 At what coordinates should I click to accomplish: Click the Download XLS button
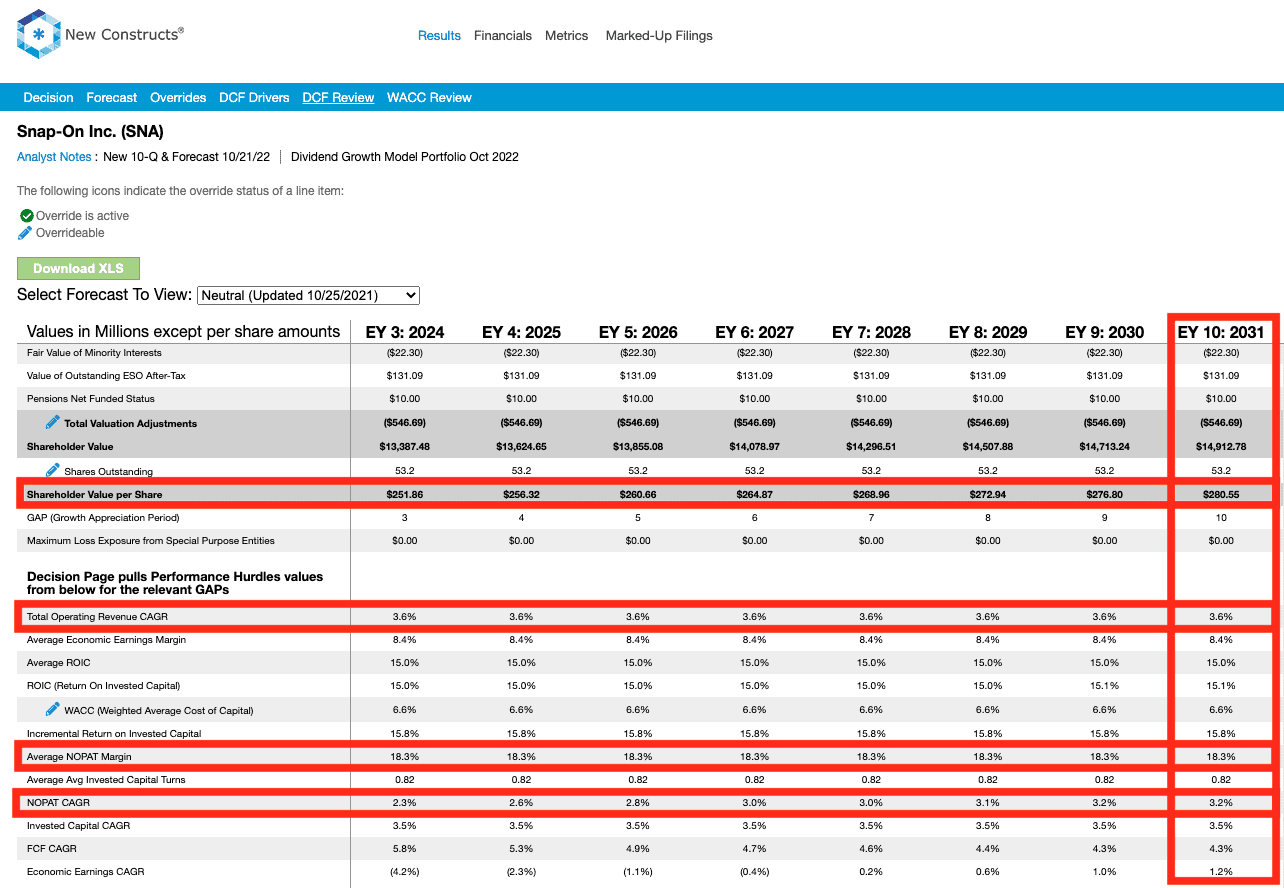tap(78, 268)
